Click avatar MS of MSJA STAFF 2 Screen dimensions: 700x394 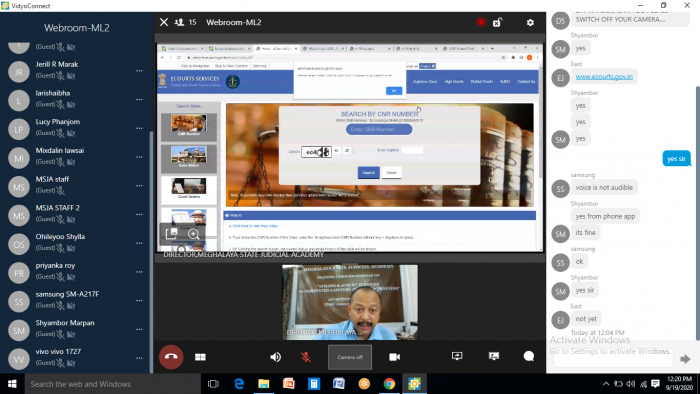pyautogui.click(x=19, y=216)
